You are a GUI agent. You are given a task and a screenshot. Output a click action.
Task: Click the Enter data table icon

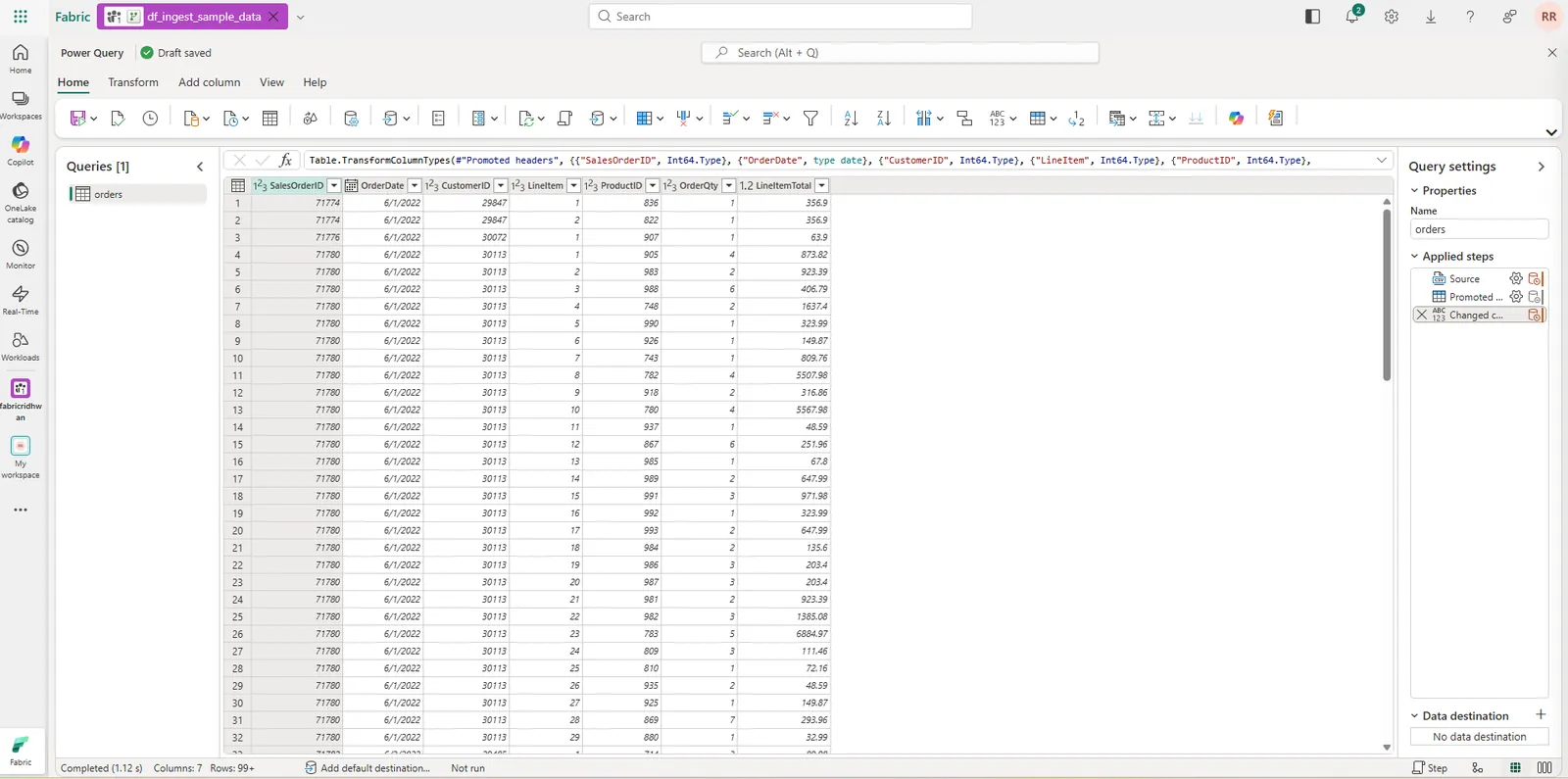pos(270,118)
